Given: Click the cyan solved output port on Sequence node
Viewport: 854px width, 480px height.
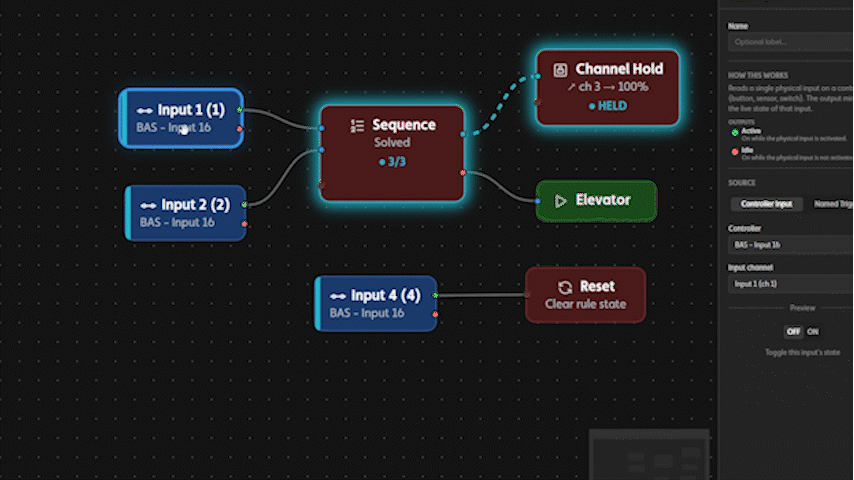Looking at the screenshot, I should 463,134.
